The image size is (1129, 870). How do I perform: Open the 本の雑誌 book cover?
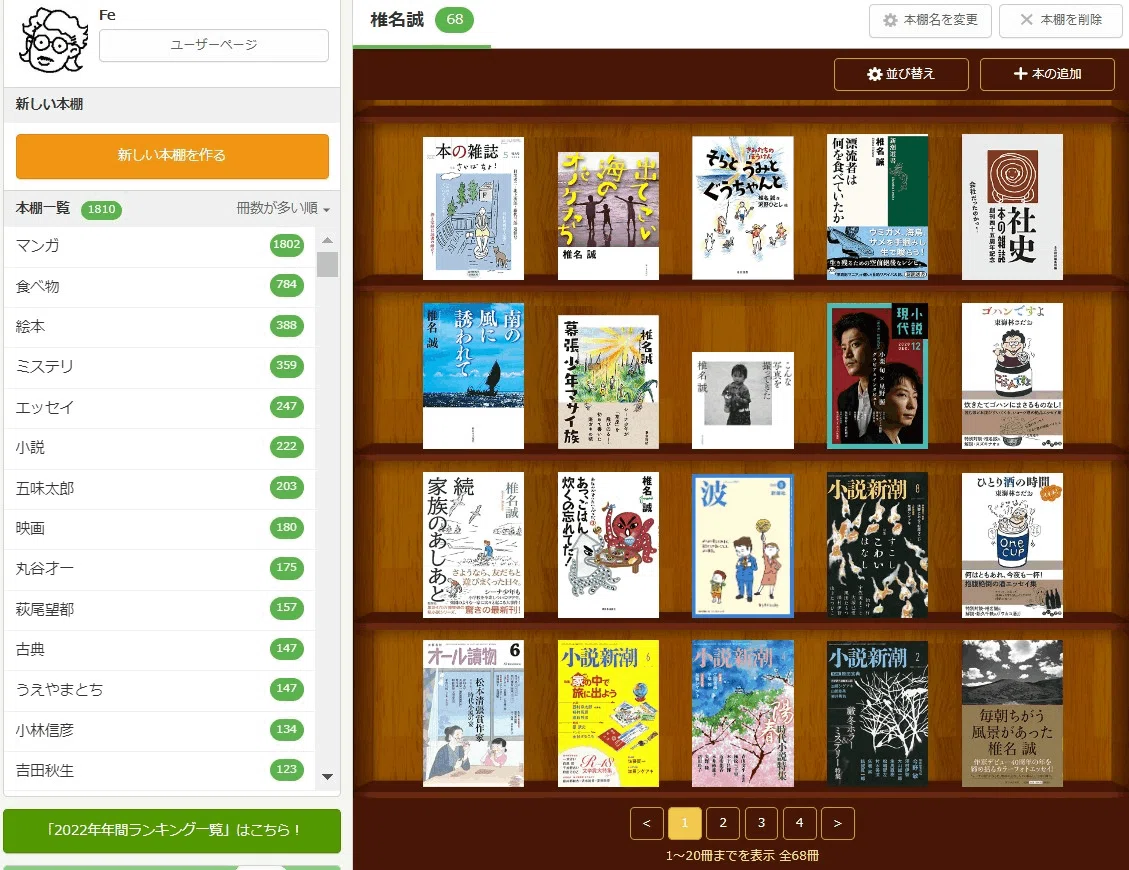[473, 208]
